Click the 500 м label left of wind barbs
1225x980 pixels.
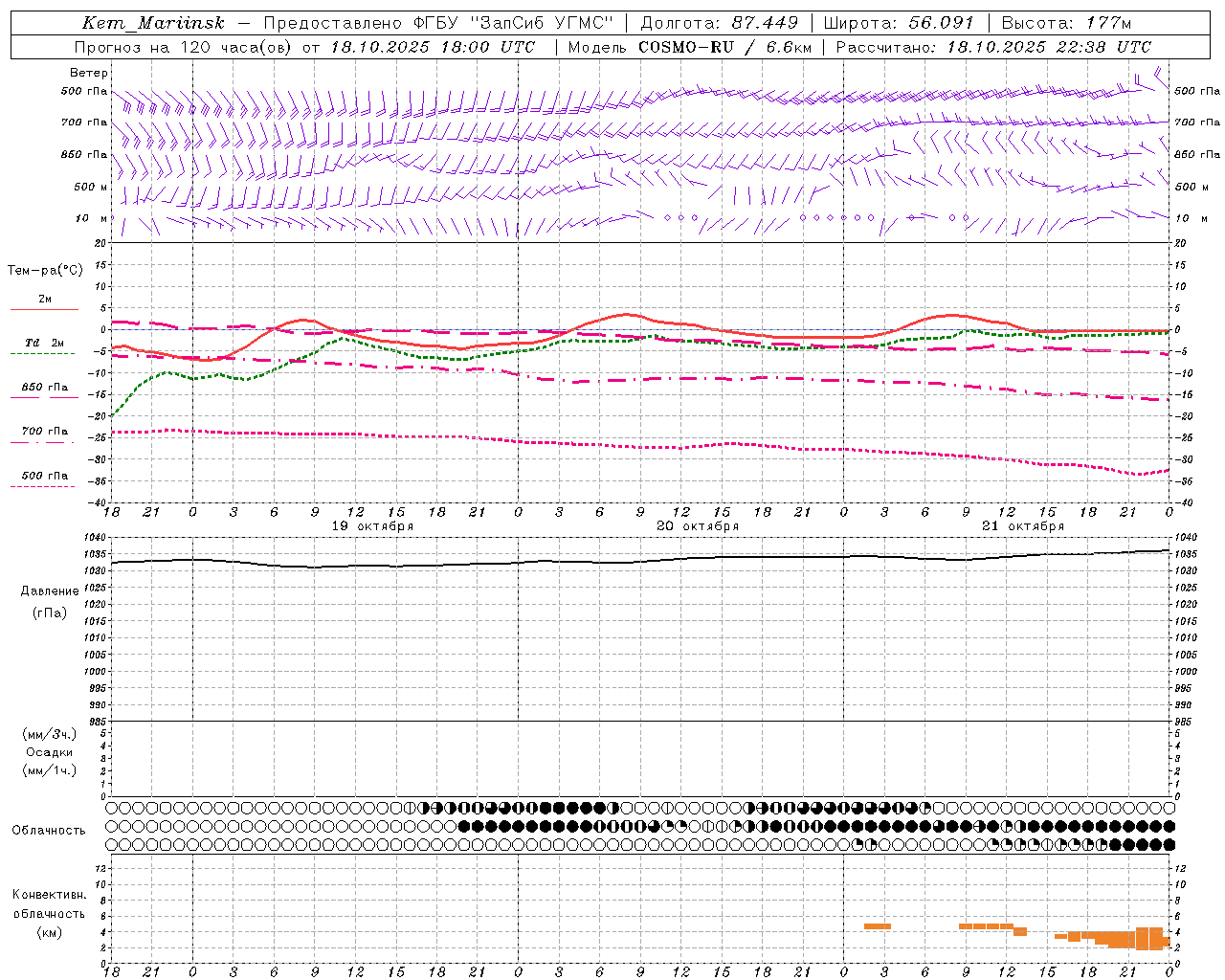tap(85, 187)
